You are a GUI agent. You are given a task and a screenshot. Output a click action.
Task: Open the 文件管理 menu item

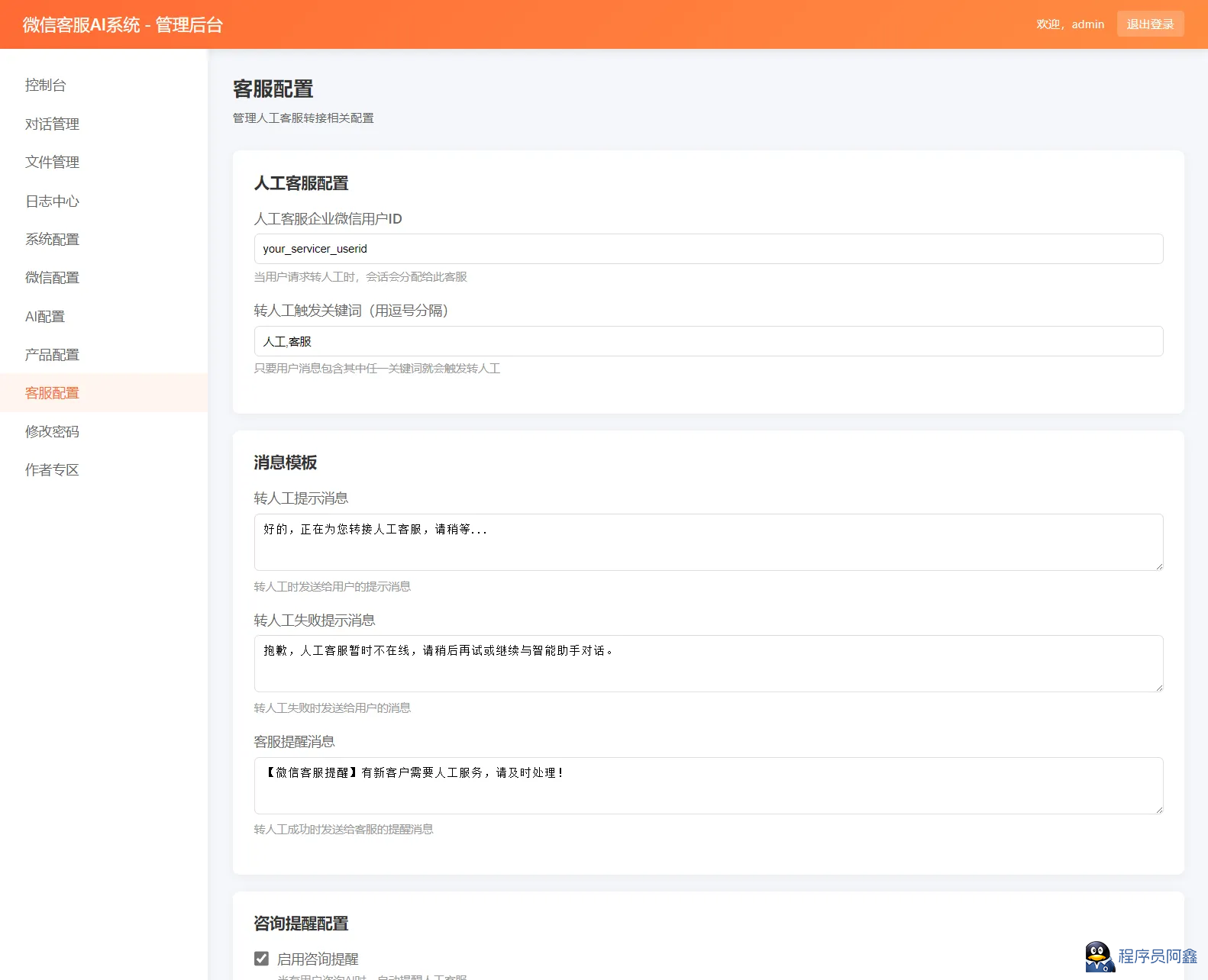(52, 162)
